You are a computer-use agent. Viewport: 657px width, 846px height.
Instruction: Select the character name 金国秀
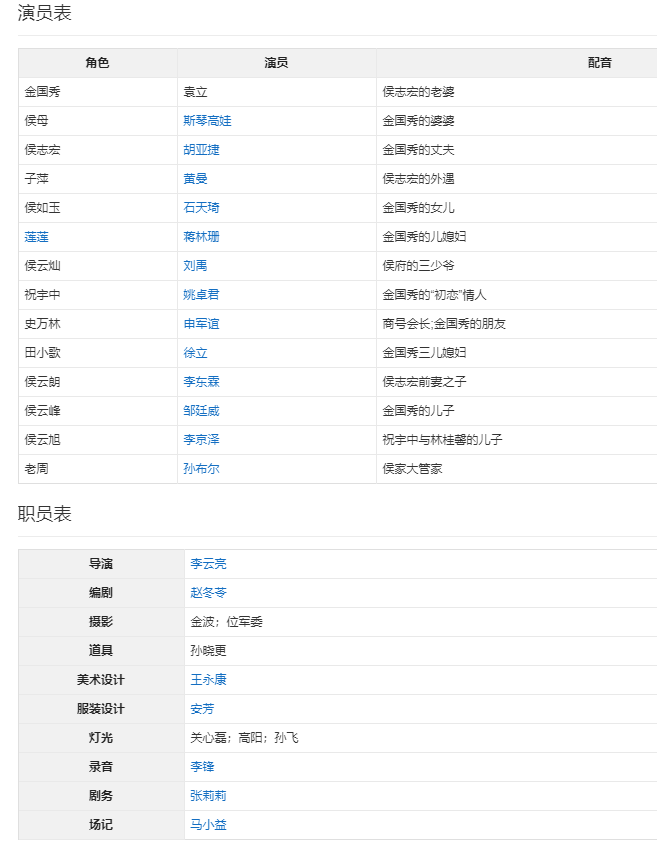click(42, 92)
